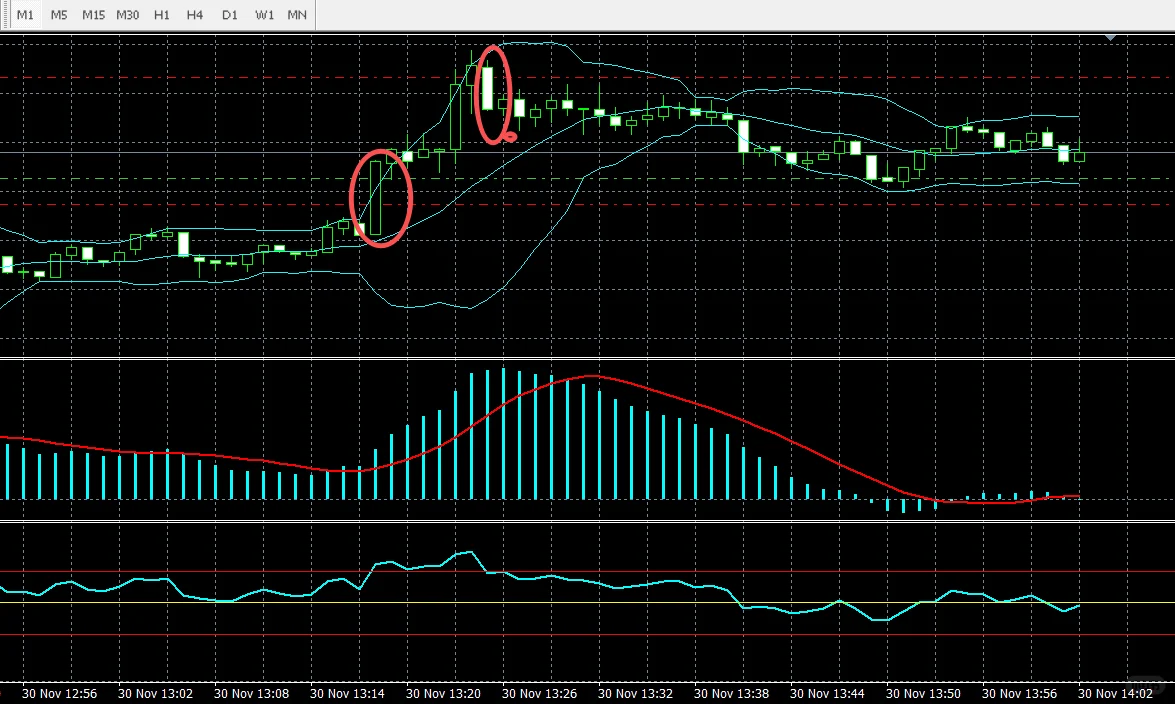The image size is (1175, 704).
Task: Switch chart to M15 timeframe
Action: click(x=93, y=15)
